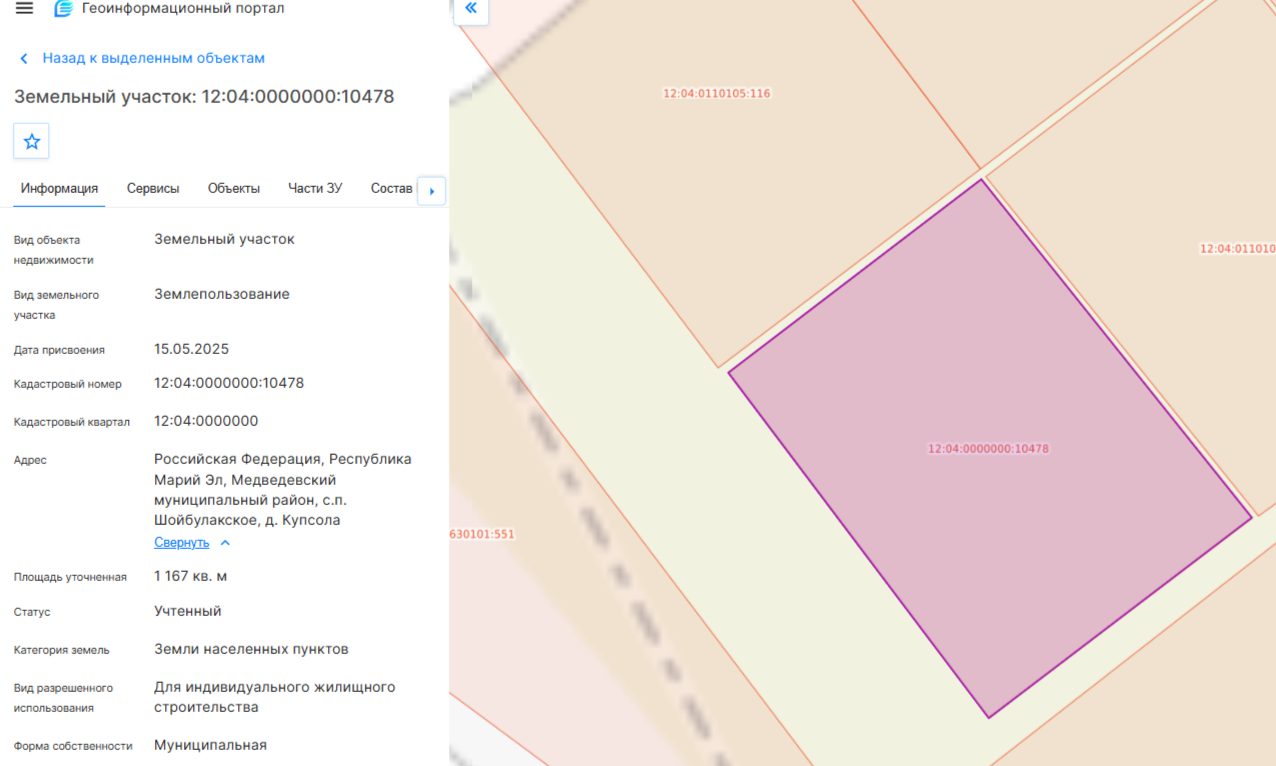Select highlighted parcel 12:04:0000000:10478 on map

988,448
